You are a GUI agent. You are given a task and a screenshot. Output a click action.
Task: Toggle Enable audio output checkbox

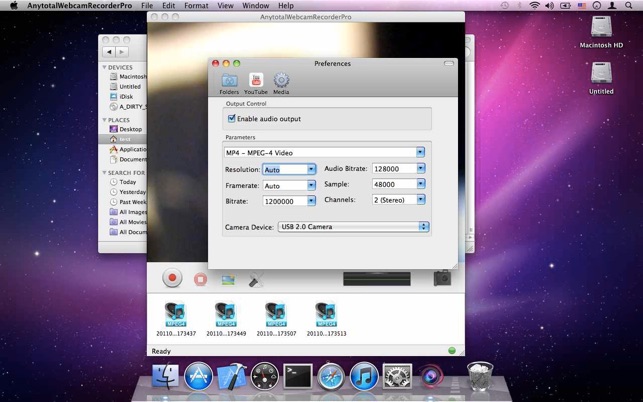pyautogui.click(x=231, y=119)
